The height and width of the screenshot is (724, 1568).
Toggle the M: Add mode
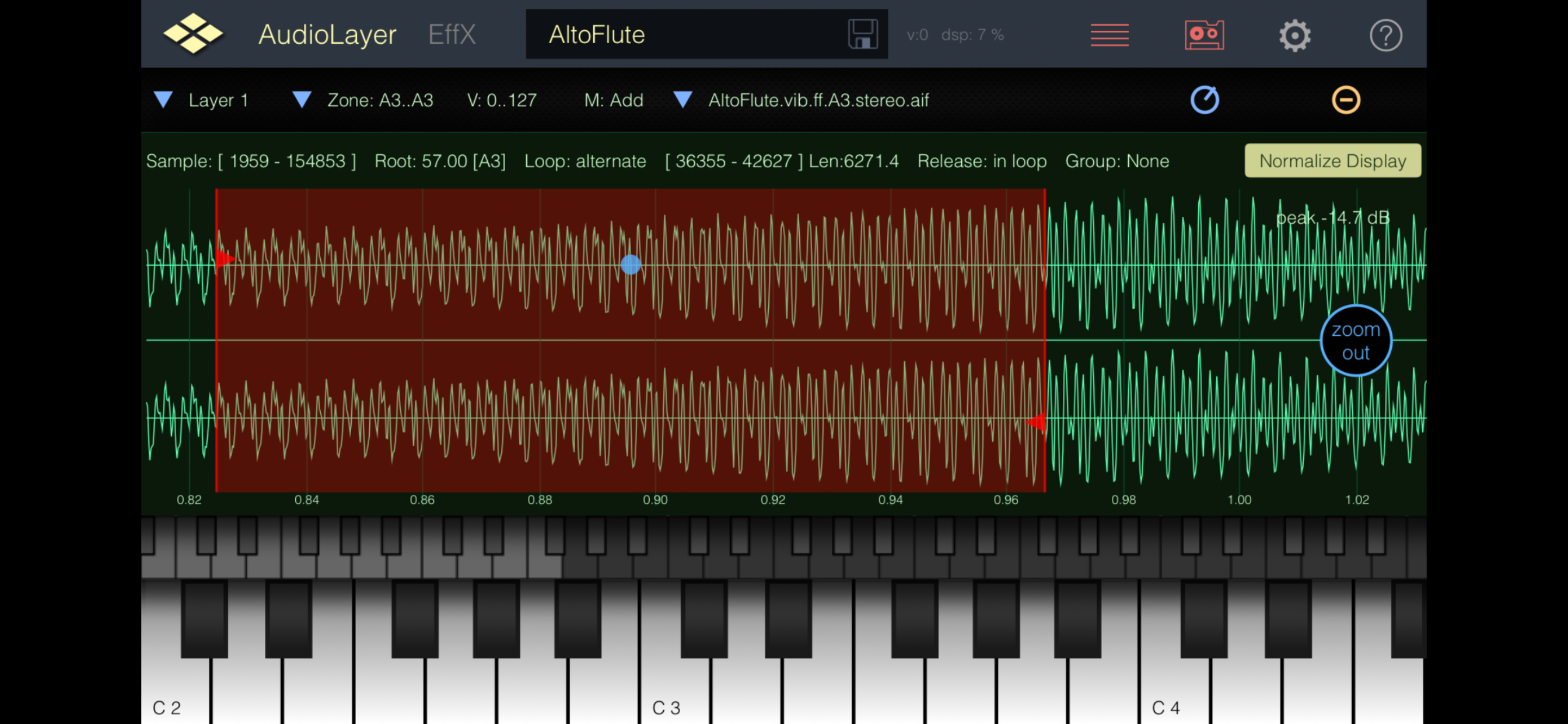tap(613, 100)
